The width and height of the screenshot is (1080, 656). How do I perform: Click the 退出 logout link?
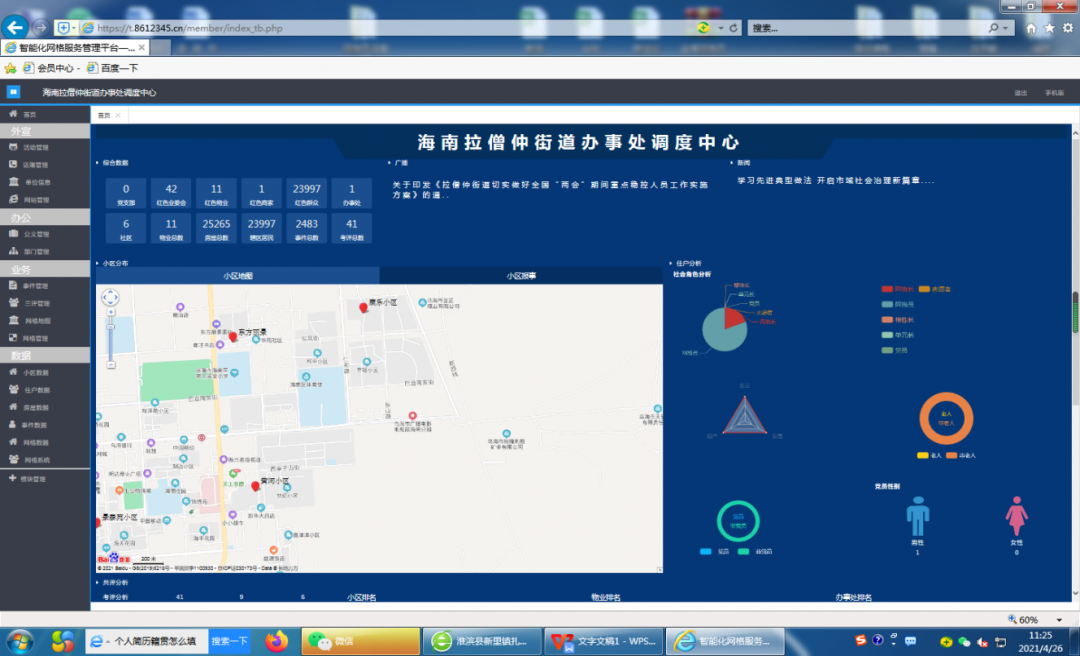click(1021, 92)
